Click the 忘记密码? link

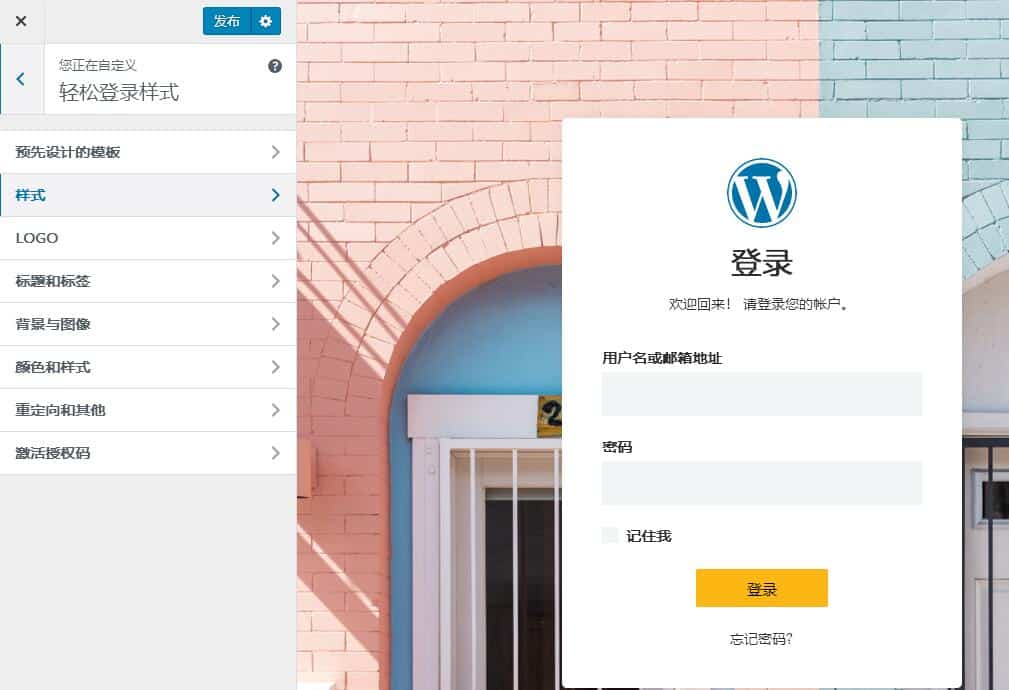coord(761,639)
